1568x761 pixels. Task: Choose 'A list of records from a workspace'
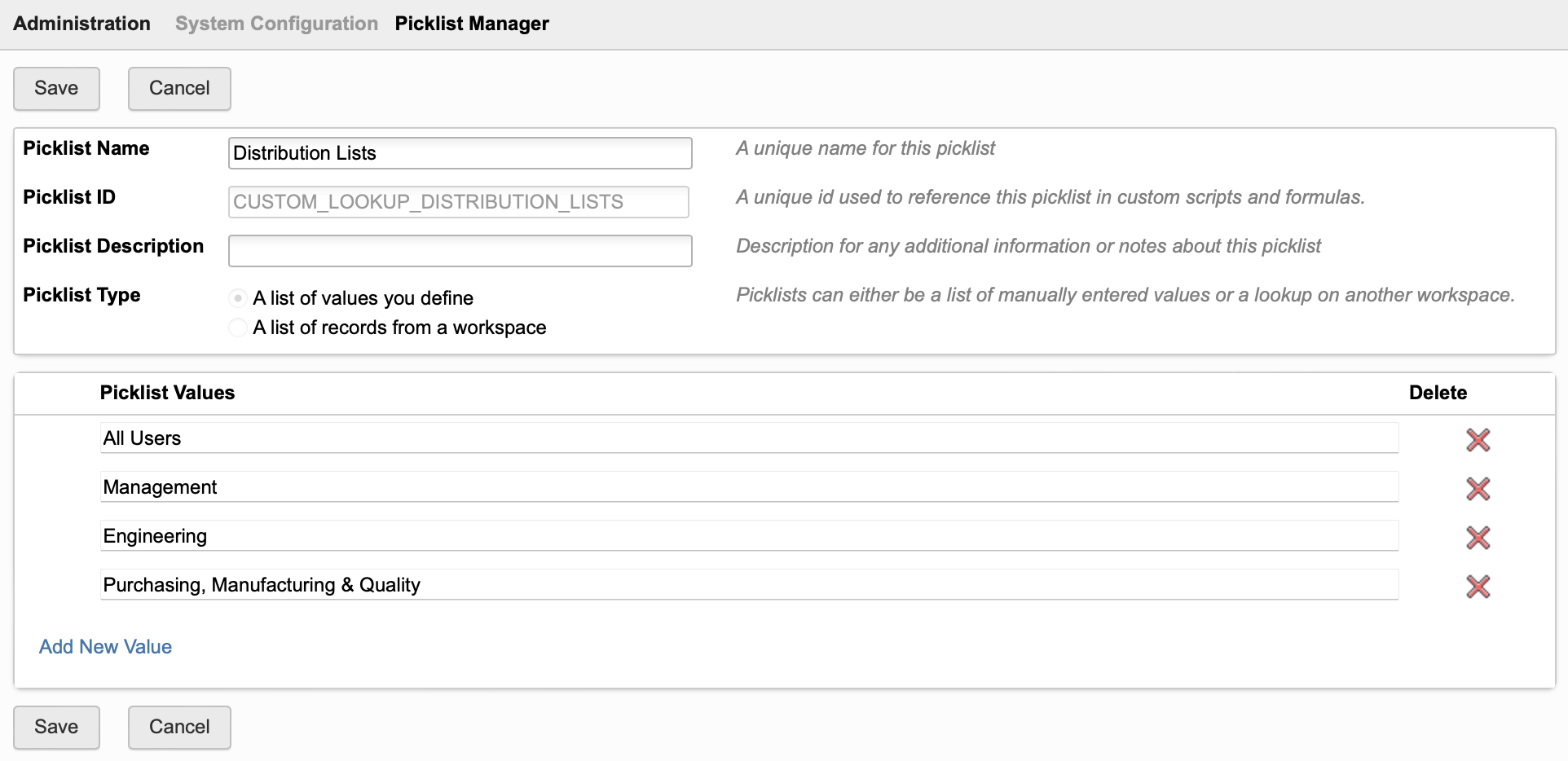[237, 328]
